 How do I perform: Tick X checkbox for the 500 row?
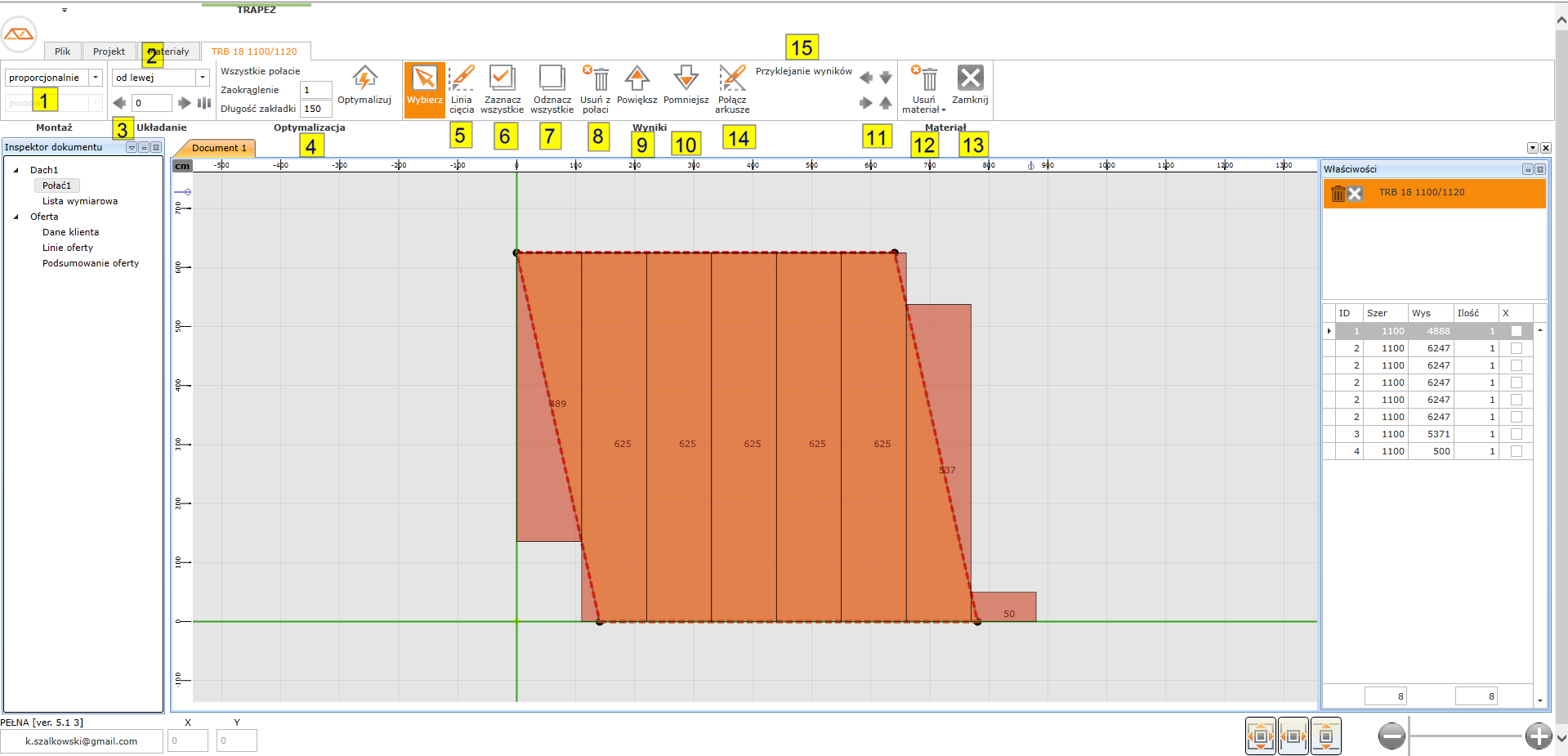coord(1517,451)
